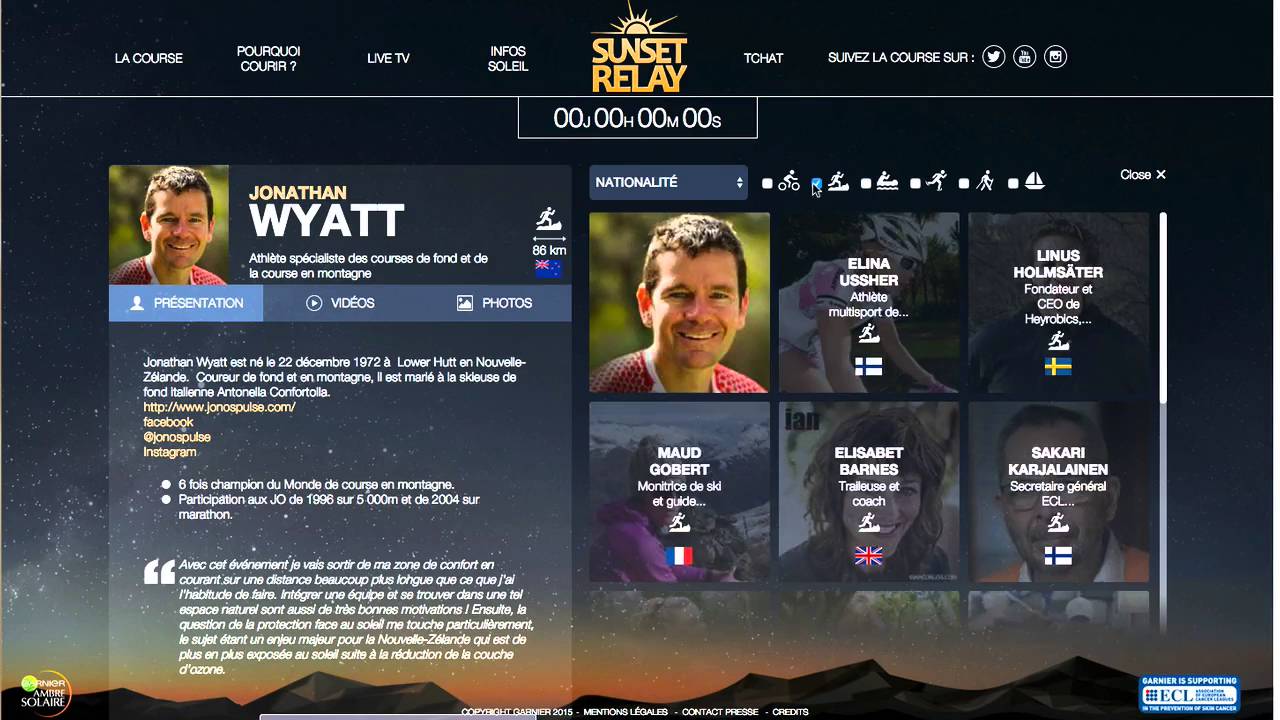Click the cycling filter icon
This screenshot has width=1280, height=720.
(789, 181)
